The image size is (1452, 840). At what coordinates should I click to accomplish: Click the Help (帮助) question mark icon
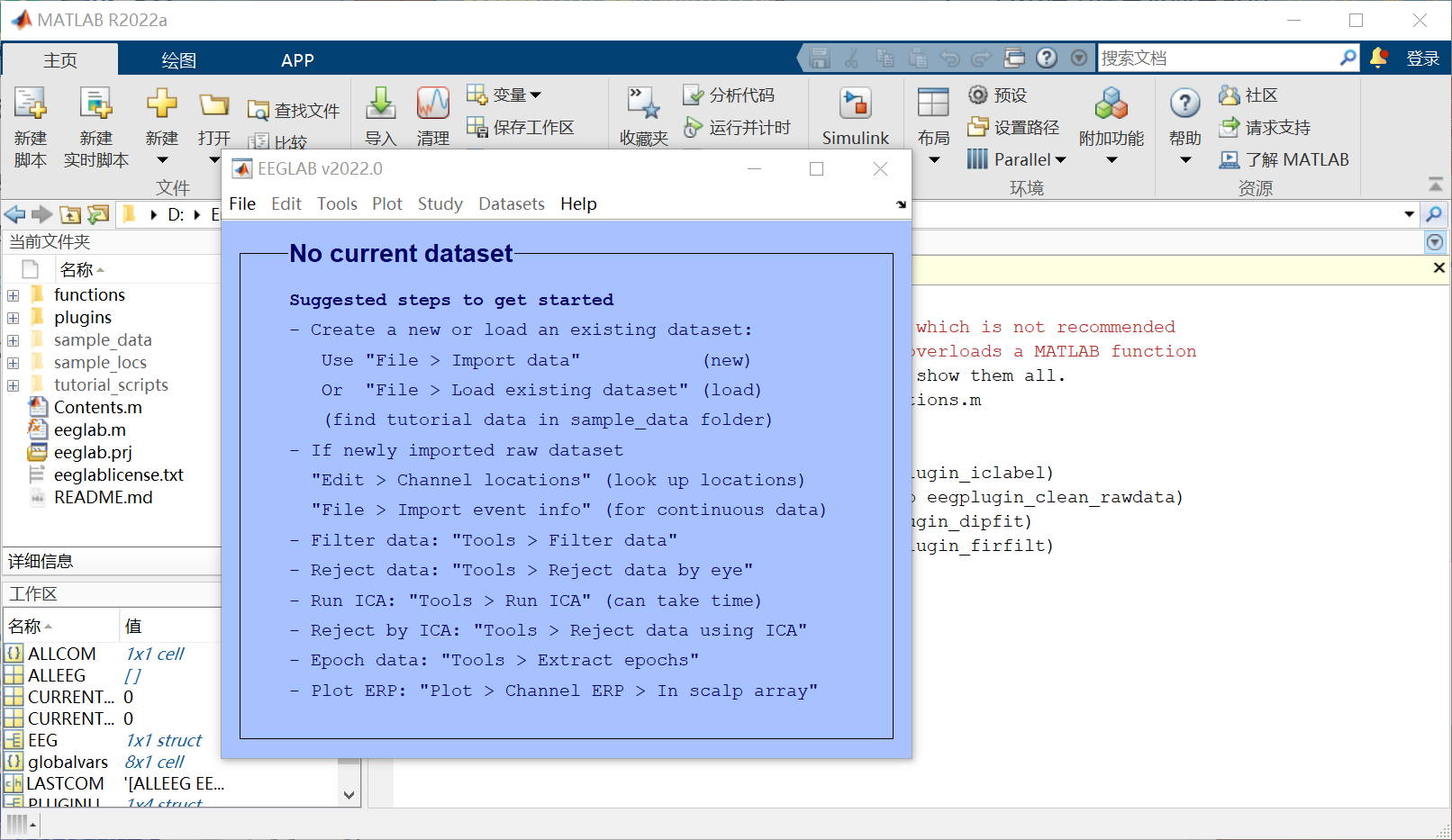(x=1185, y=104)
